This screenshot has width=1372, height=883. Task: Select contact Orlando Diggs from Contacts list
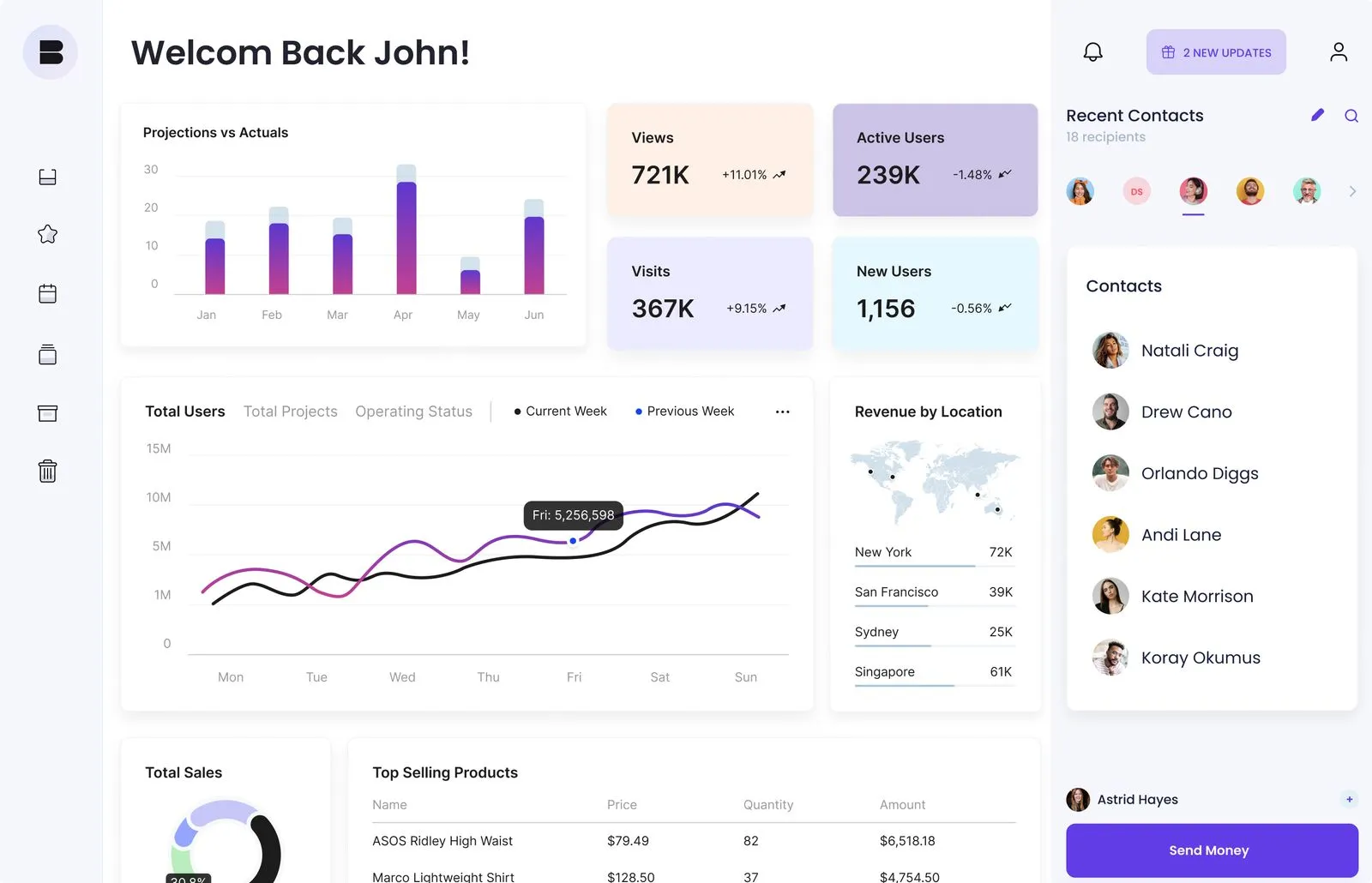point(1200,473)
